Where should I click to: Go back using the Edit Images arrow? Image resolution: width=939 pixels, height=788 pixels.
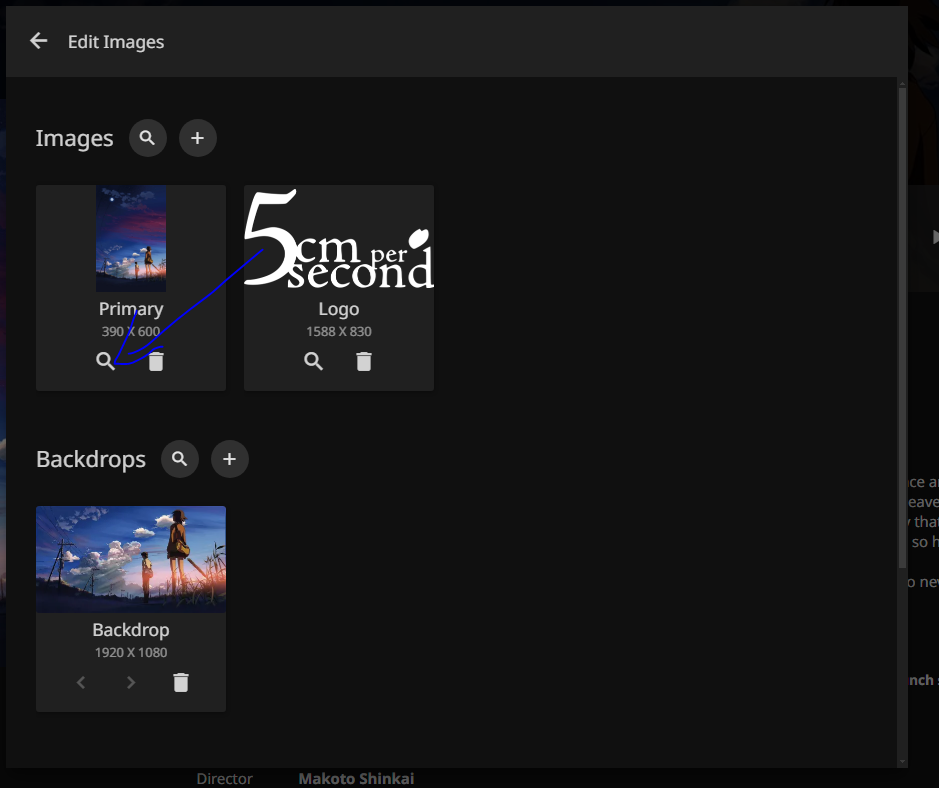pos(39,41)
